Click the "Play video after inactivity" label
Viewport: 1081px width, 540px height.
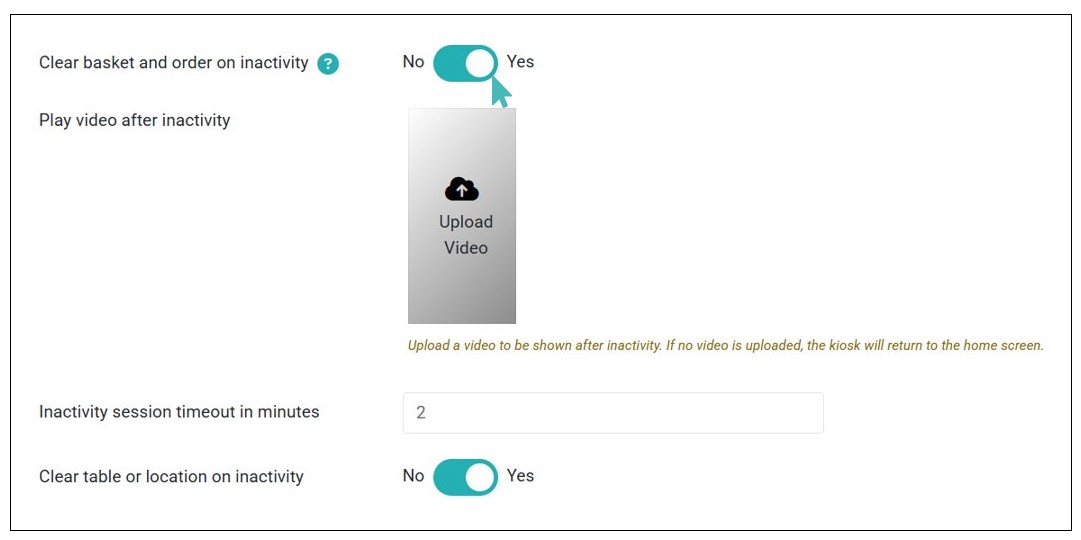tap(134, 120)
